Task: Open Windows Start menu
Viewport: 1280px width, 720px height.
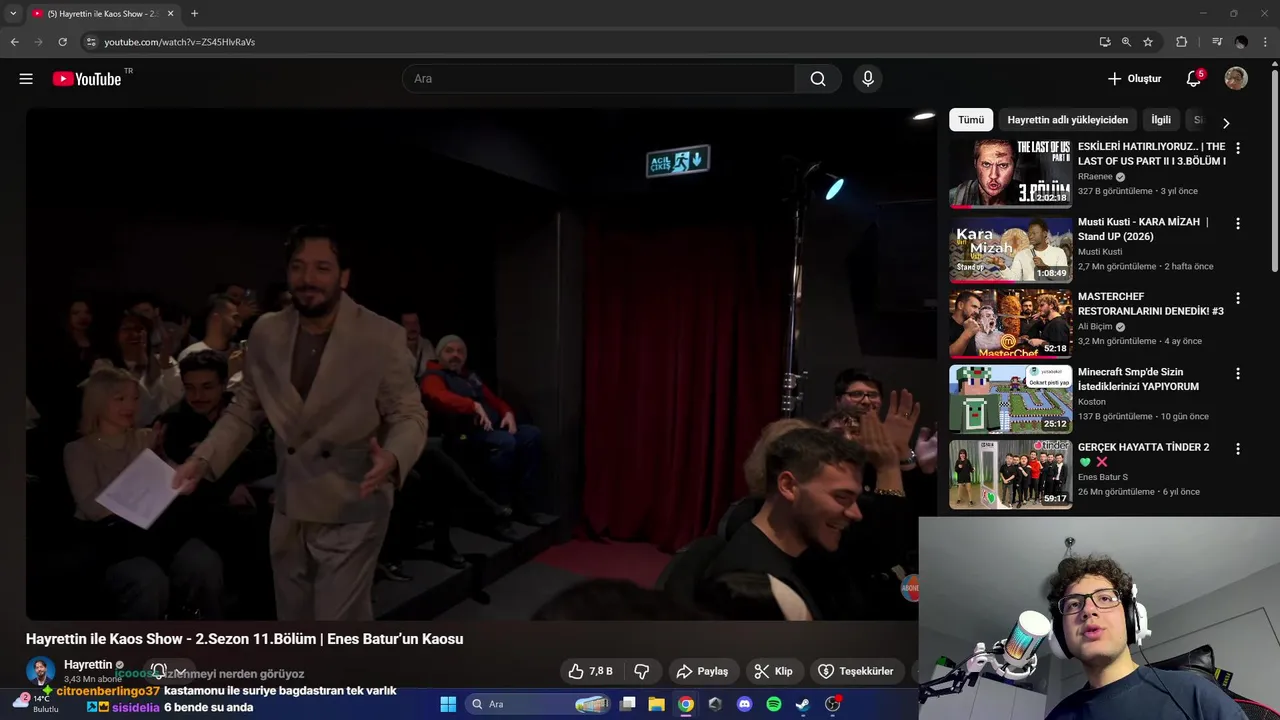Action: (x=448, y=704)
